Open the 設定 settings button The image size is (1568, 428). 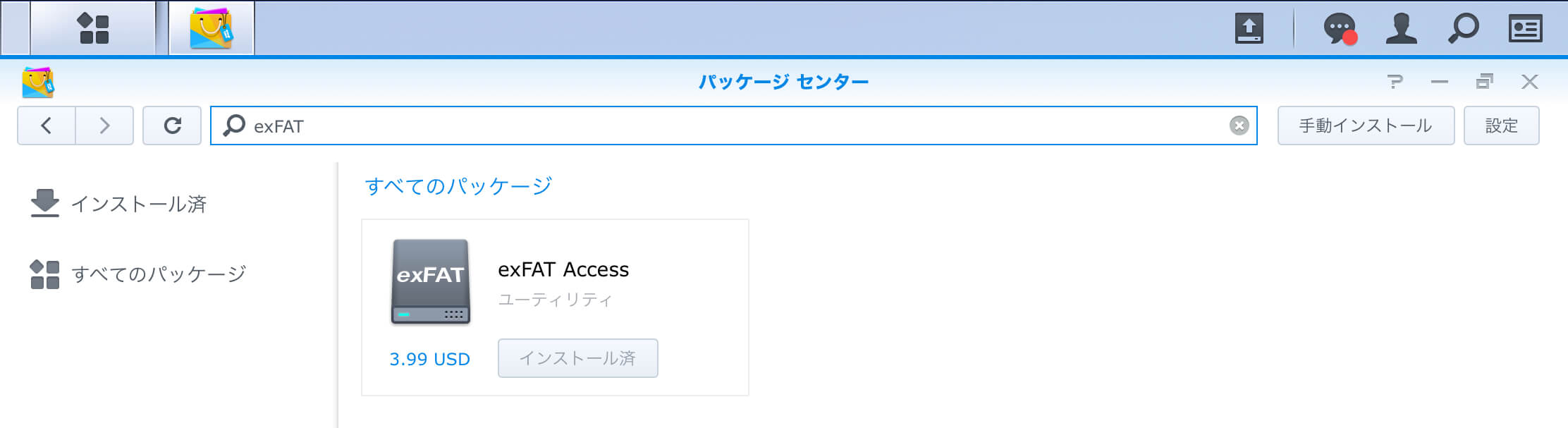tap(1501, 126)
